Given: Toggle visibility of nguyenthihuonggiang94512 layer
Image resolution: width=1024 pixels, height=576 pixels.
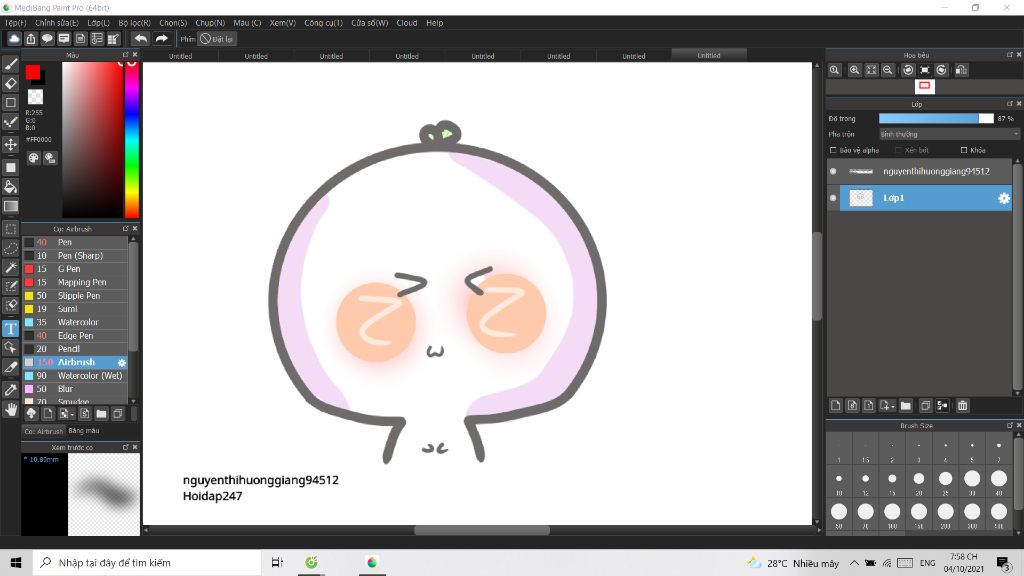Looking at the screenshot, I should click(833, 171).
